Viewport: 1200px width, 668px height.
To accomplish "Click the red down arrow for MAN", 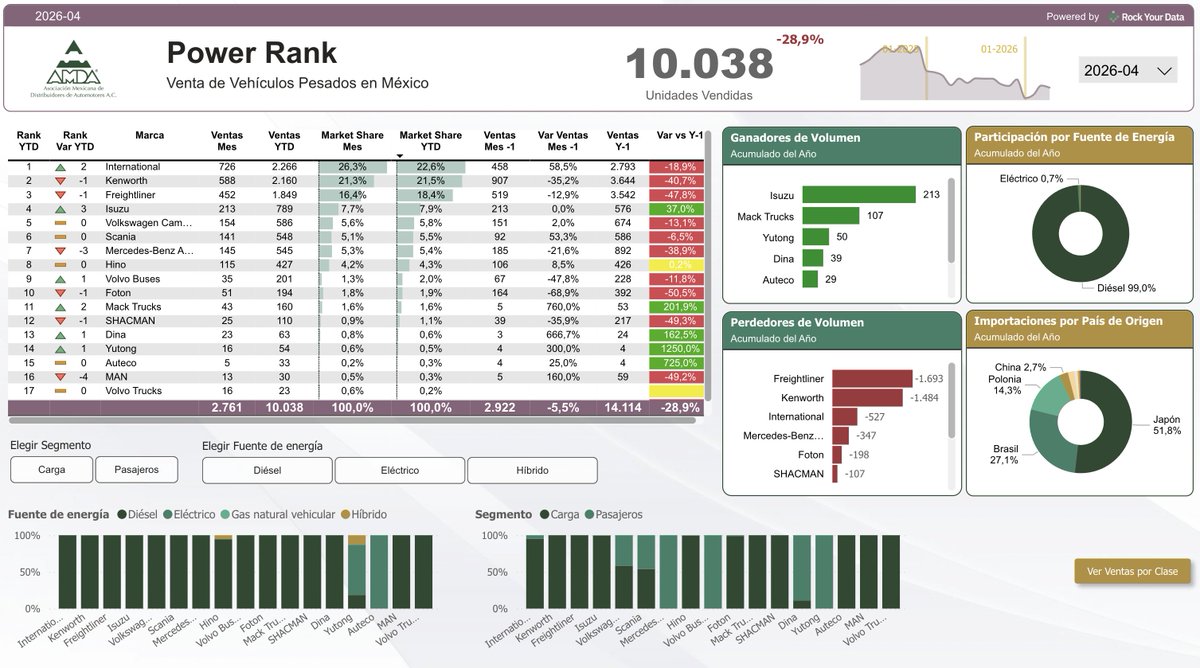I will (60, 377).
